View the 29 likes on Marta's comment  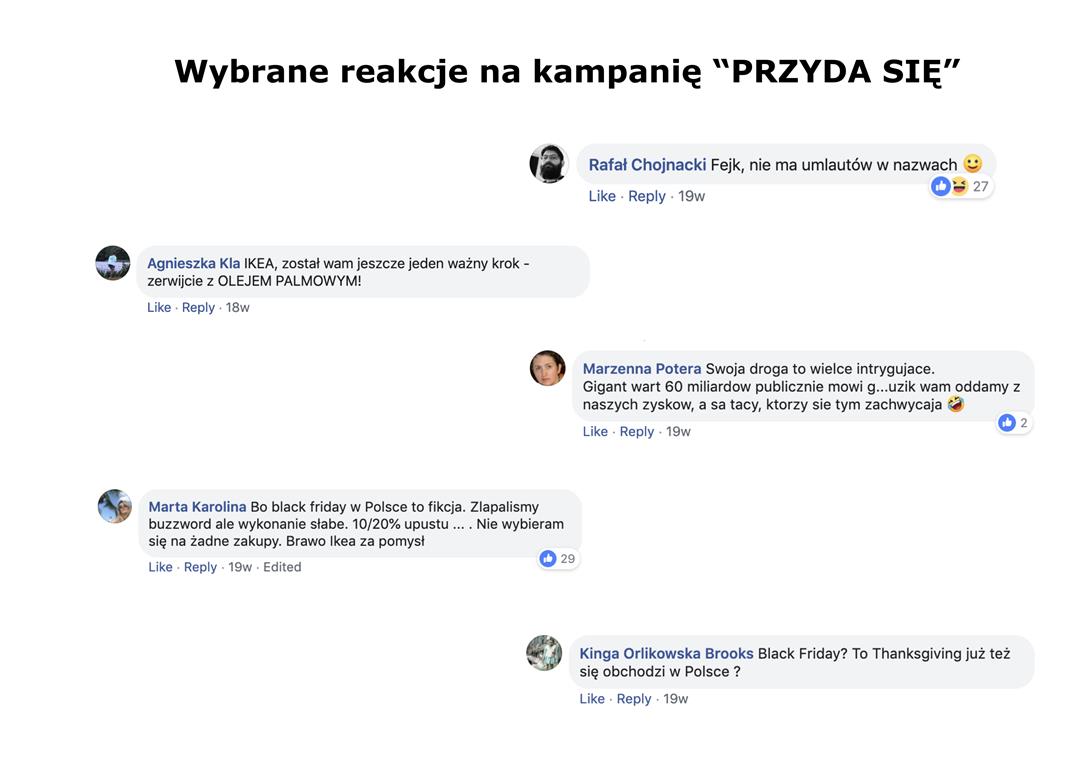(x=558, y=559)
